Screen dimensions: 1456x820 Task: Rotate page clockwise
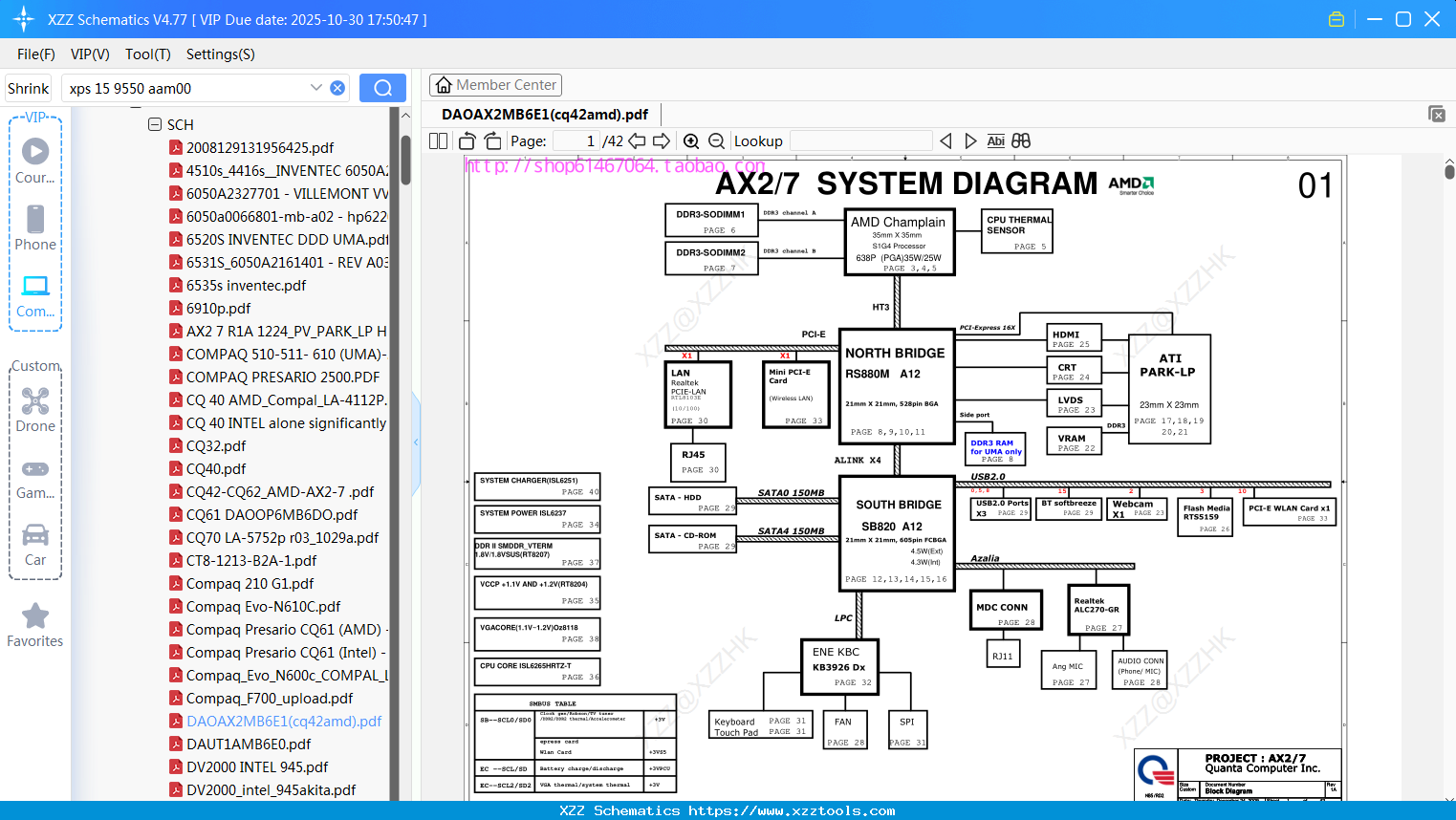pyautogui.click(x=492, y=140)
